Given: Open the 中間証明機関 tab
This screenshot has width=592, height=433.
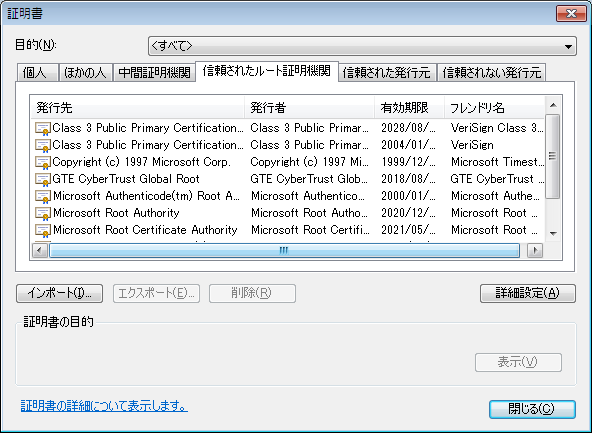Looking at the screenshot, I should point(154,72).
